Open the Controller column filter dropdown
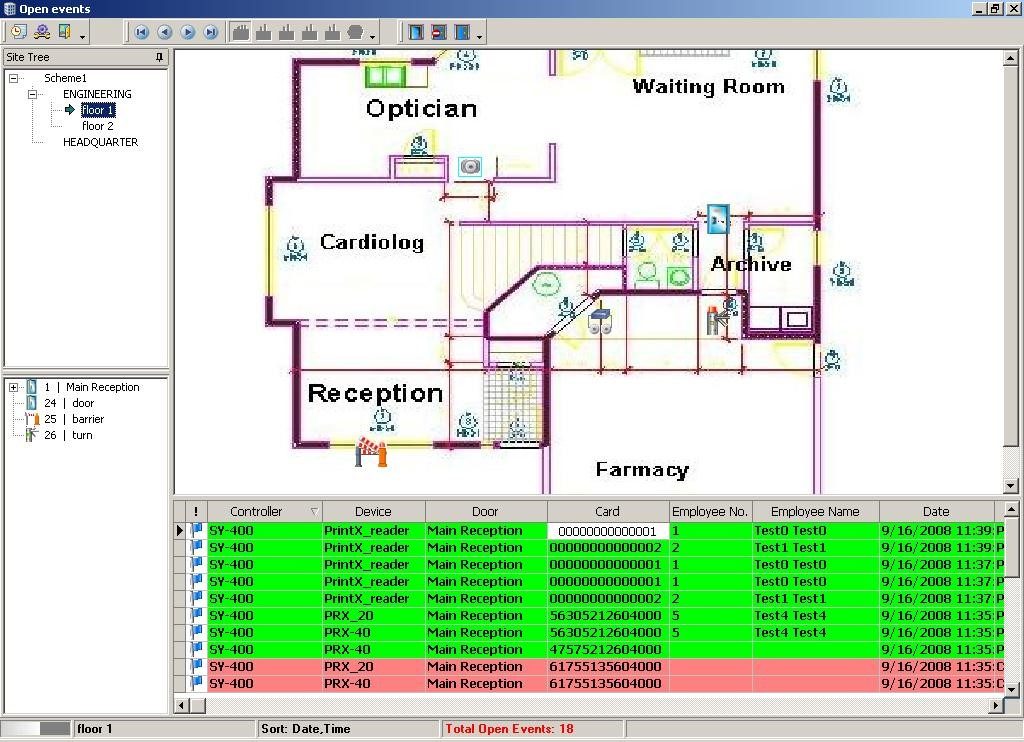The width and height of the screenshot is (1024, 742). pyautogui.click(x=314, y=512)
